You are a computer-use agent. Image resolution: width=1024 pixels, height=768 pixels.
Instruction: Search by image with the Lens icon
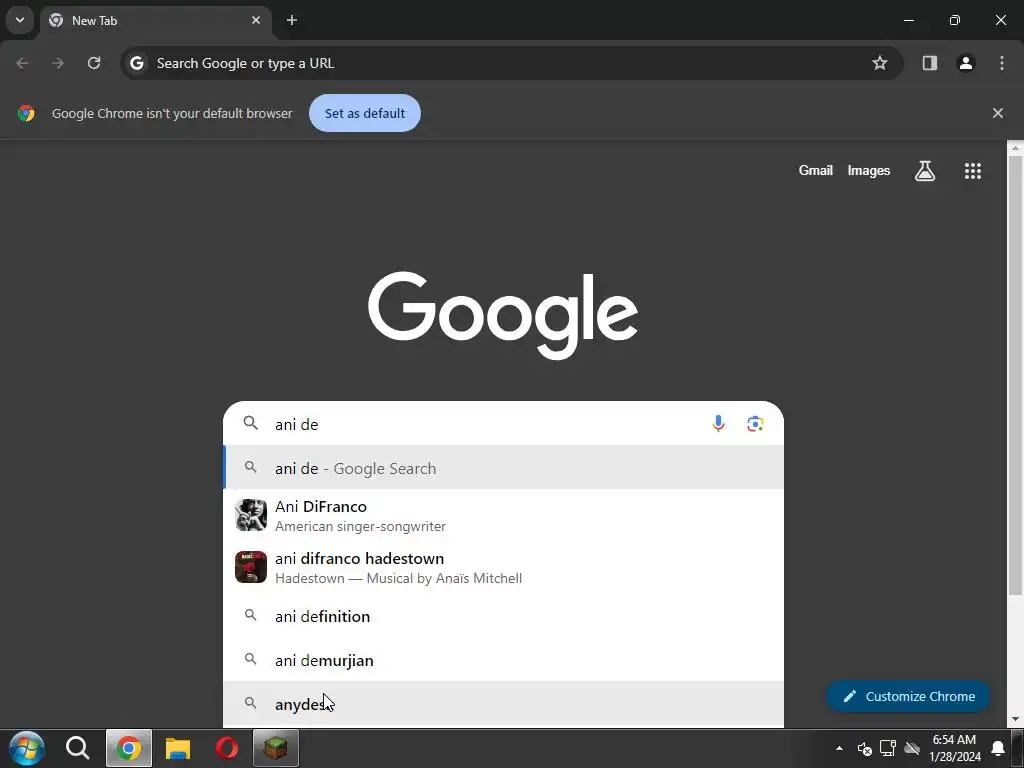tap(755, 424)
